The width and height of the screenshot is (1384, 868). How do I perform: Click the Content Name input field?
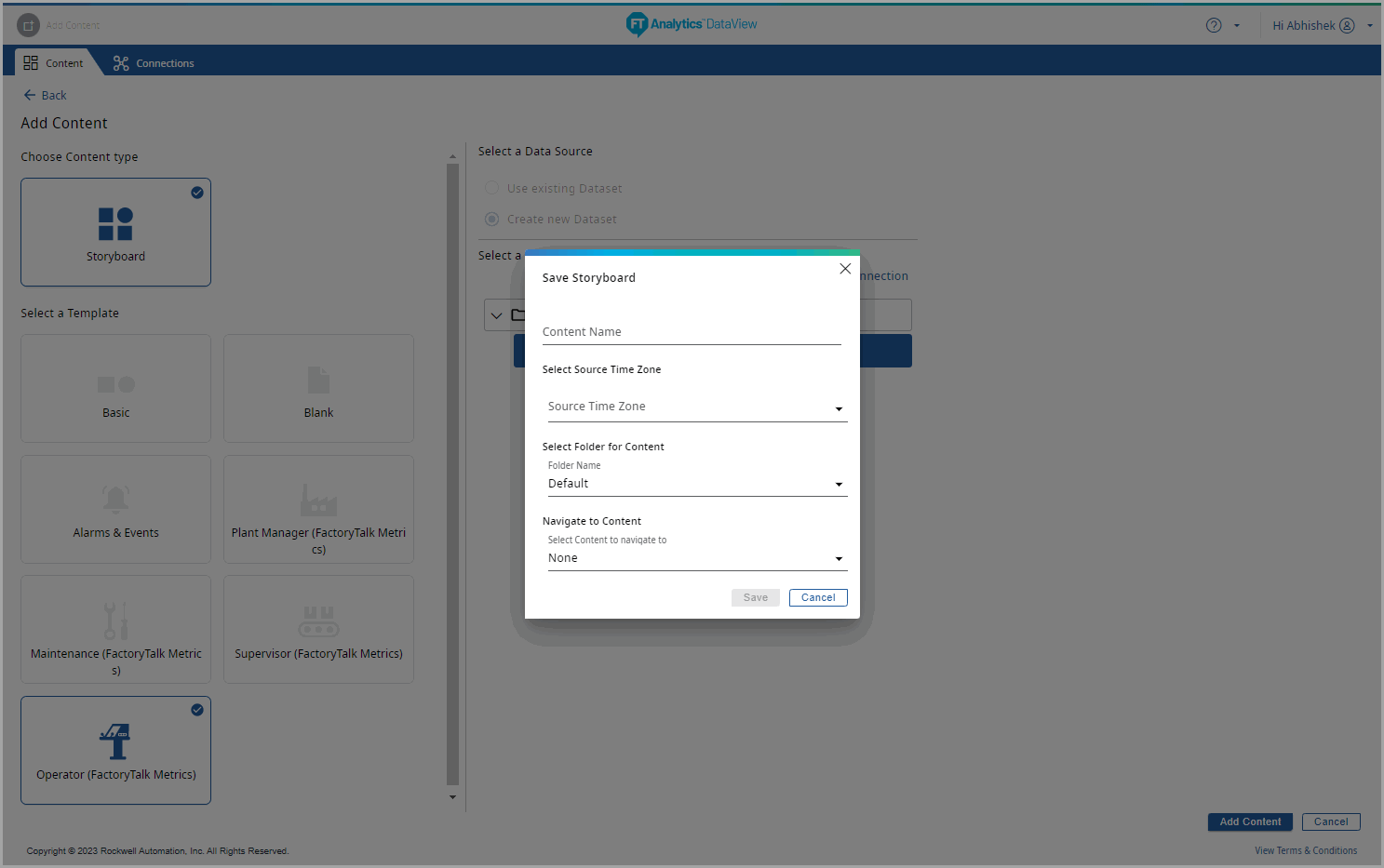(692, 332)
